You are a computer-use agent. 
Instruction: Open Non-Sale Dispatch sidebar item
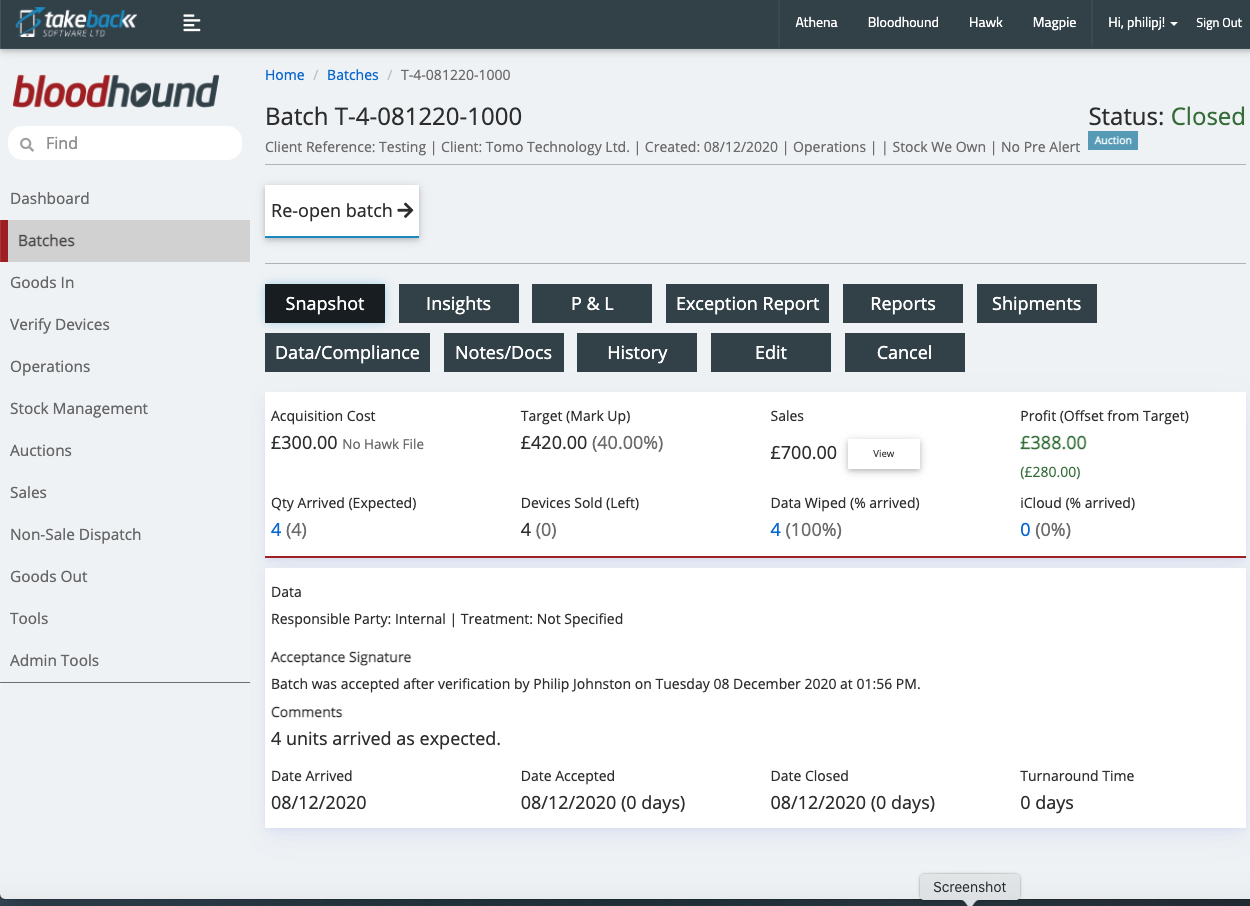coord(125,534)
